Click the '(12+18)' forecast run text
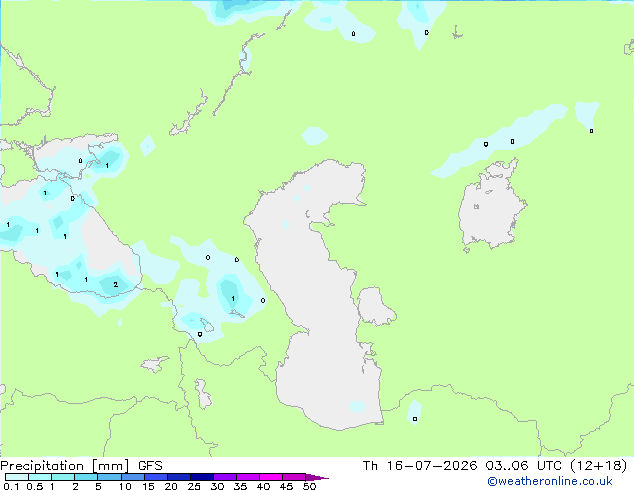The image size is (634, 490). pos(598,466)
